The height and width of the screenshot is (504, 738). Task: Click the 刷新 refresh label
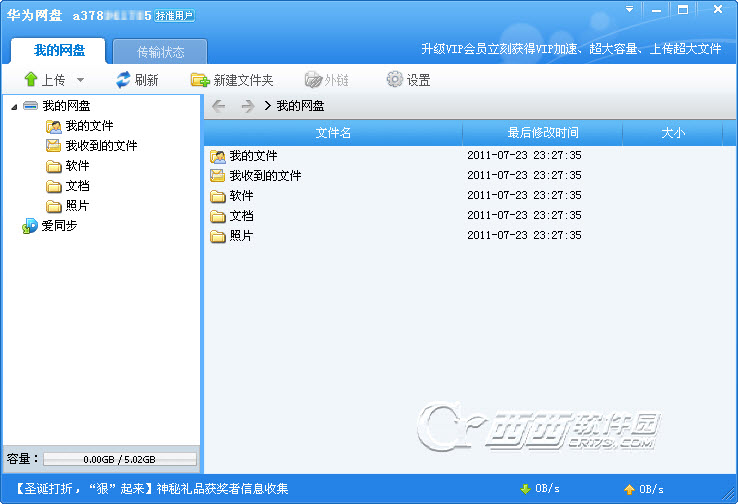point(146,80)
